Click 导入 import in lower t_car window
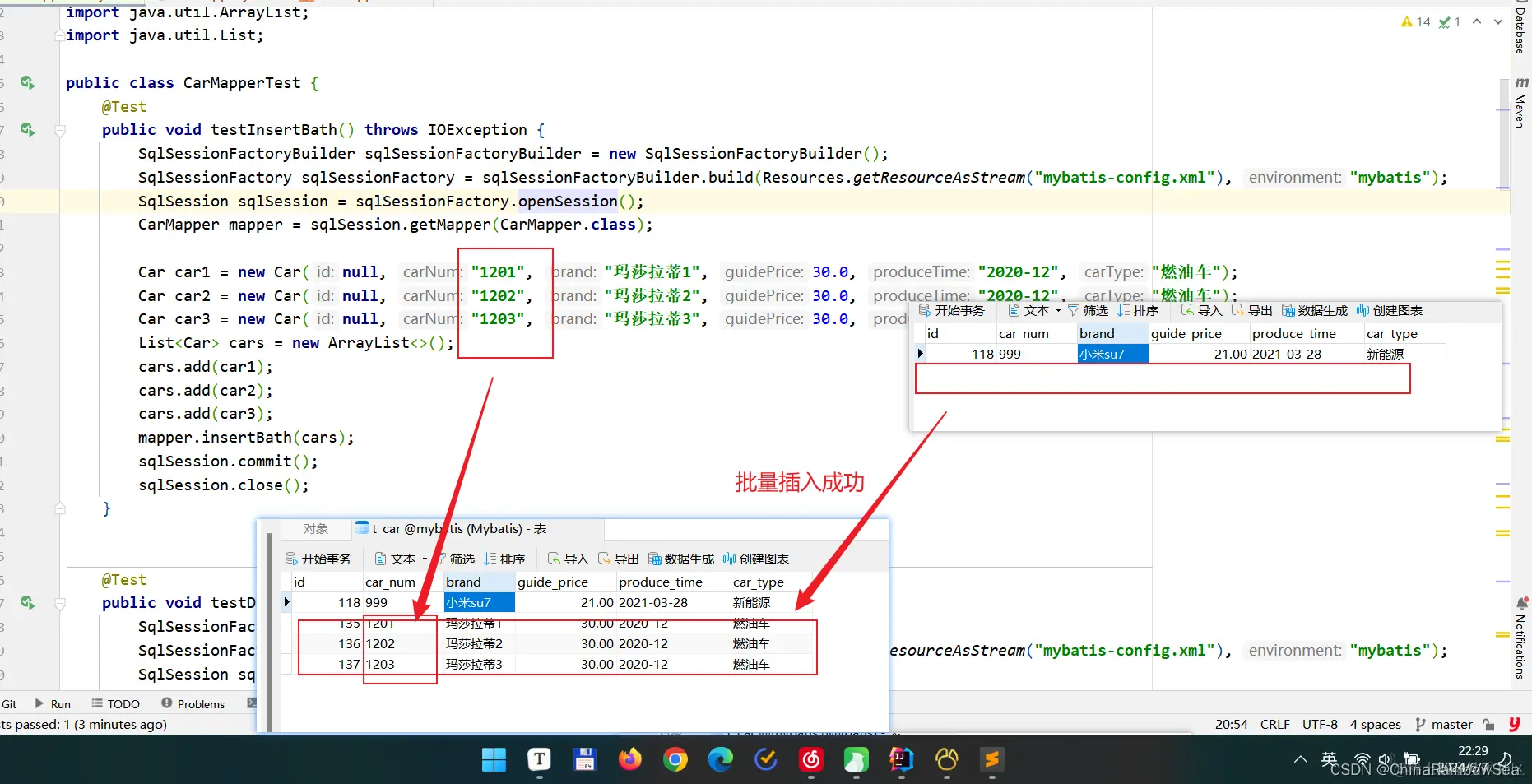This screenshot has width=1532, height=784. point(569,559)
